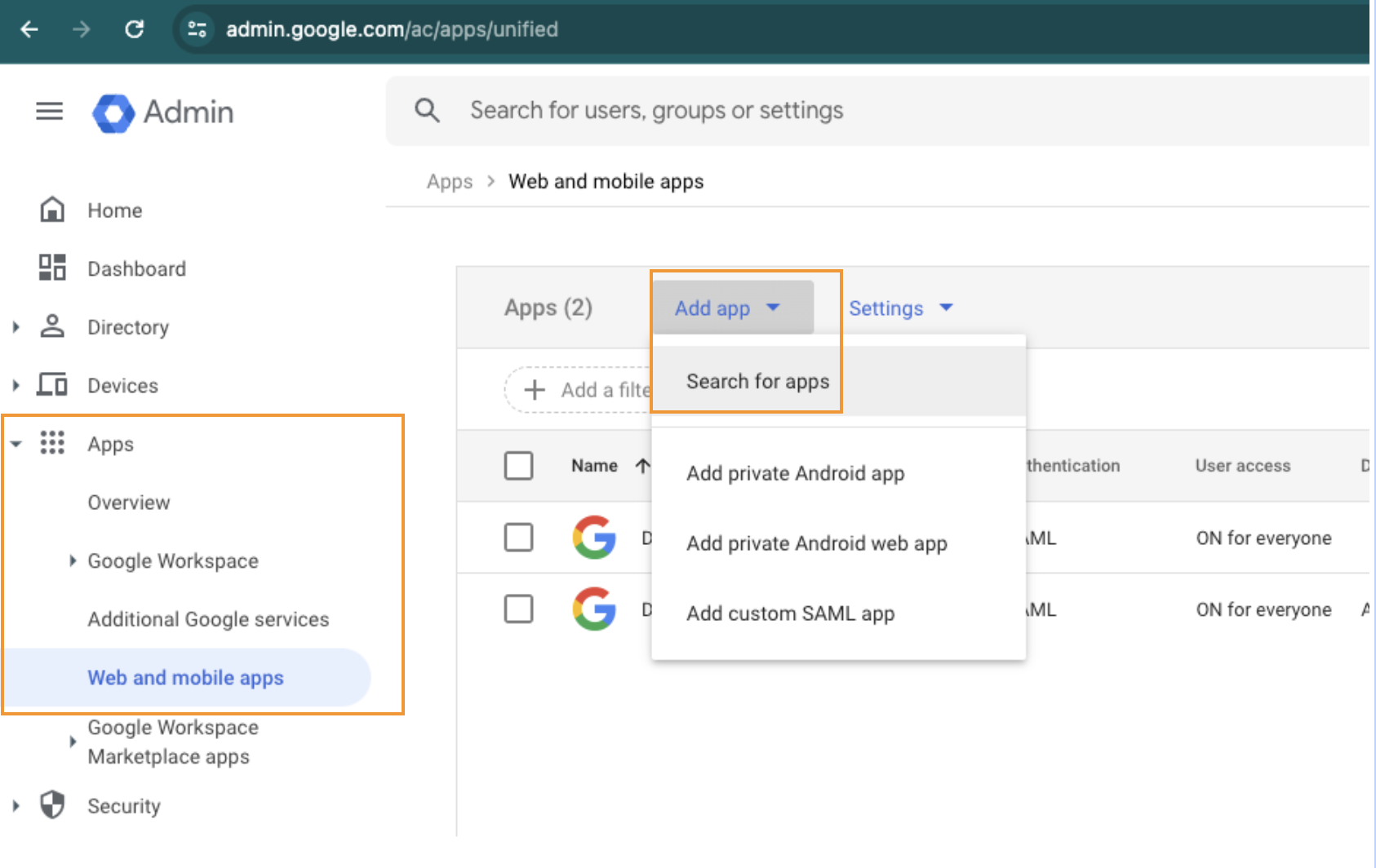Viewport: 1376px width, 868px height.
Task: Click the Settings dropdown arrow
Action: click(x=946, y=308)
